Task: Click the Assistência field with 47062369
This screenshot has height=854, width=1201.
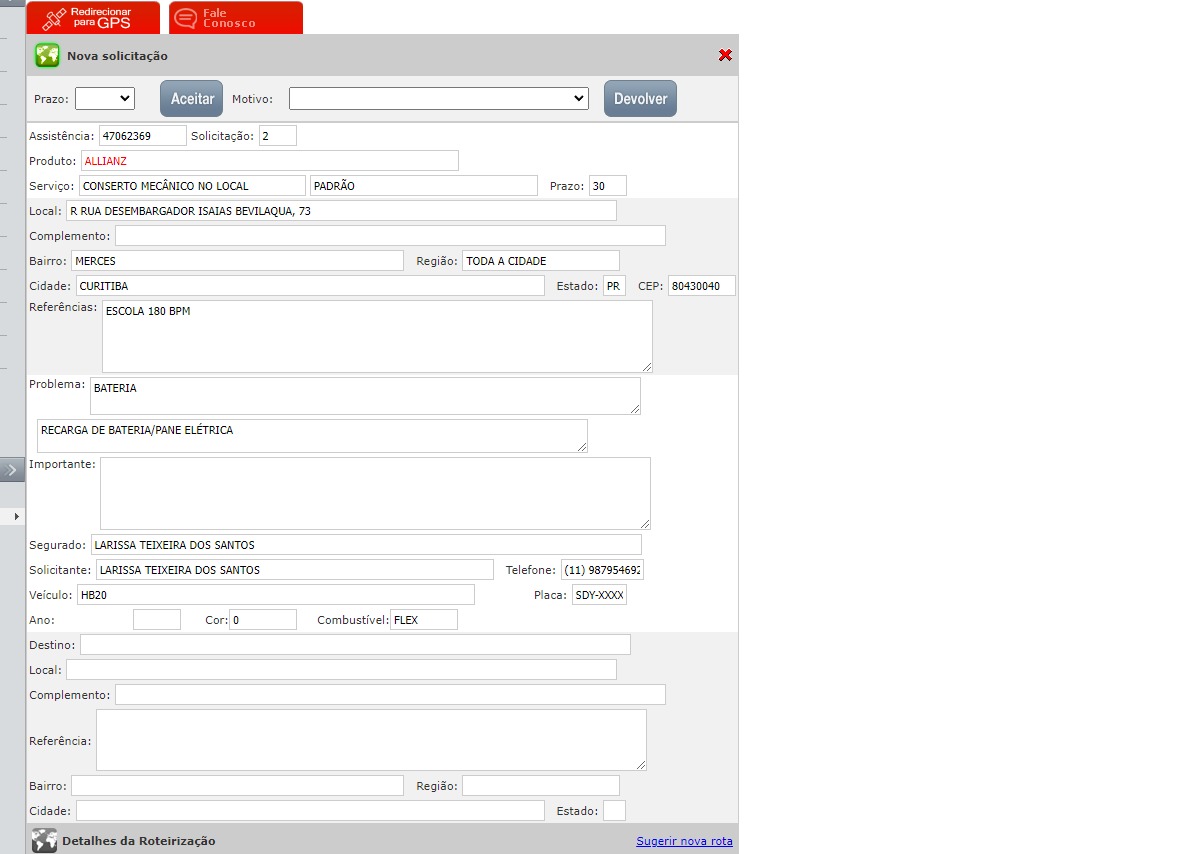Action: pyautogui.click(x=143, y=135)
